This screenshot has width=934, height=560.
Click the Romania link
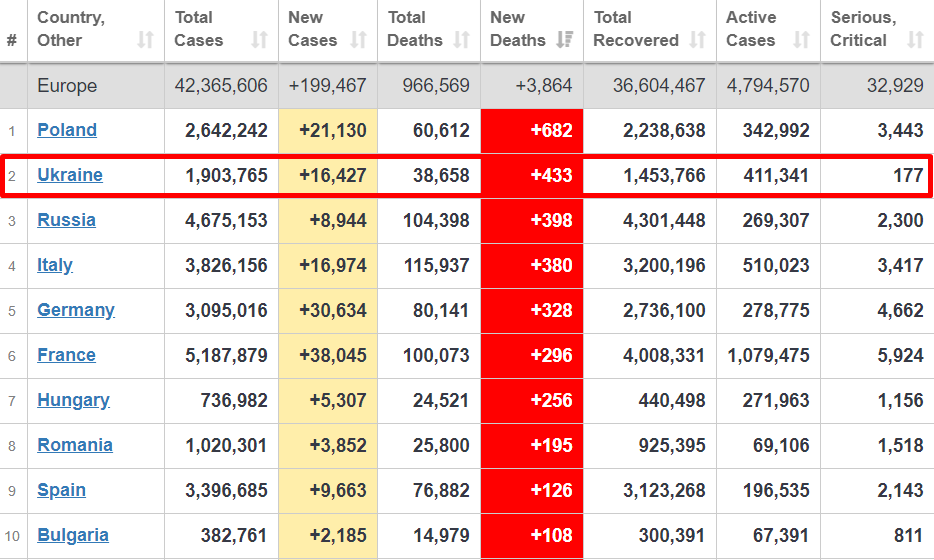[x=75, y=445]
